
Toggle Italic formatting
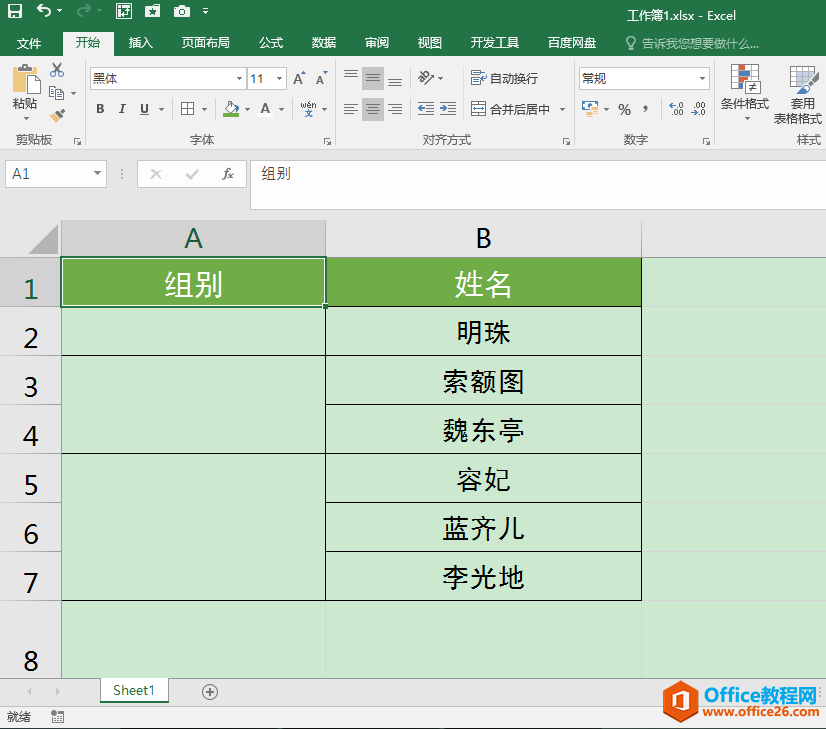coord(122,109)
